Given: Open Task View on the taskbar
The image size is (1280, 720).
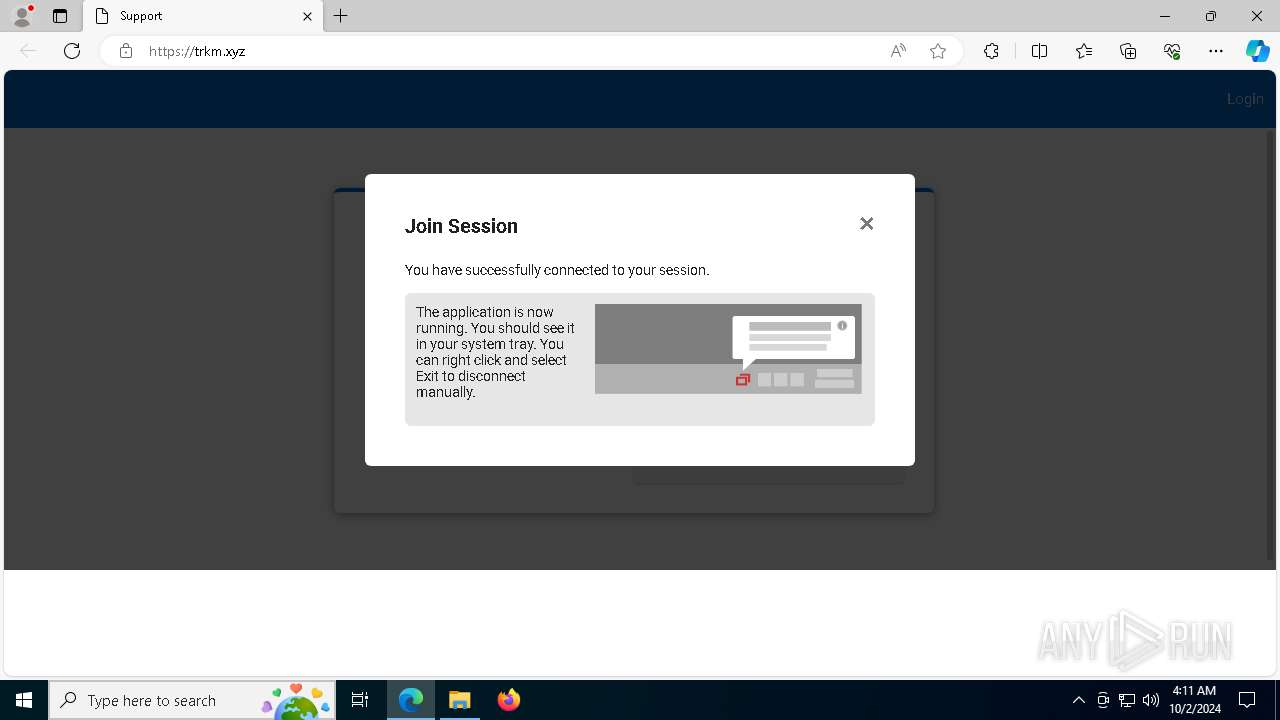Looking at the screenshot, I should [x=360, y=700].
